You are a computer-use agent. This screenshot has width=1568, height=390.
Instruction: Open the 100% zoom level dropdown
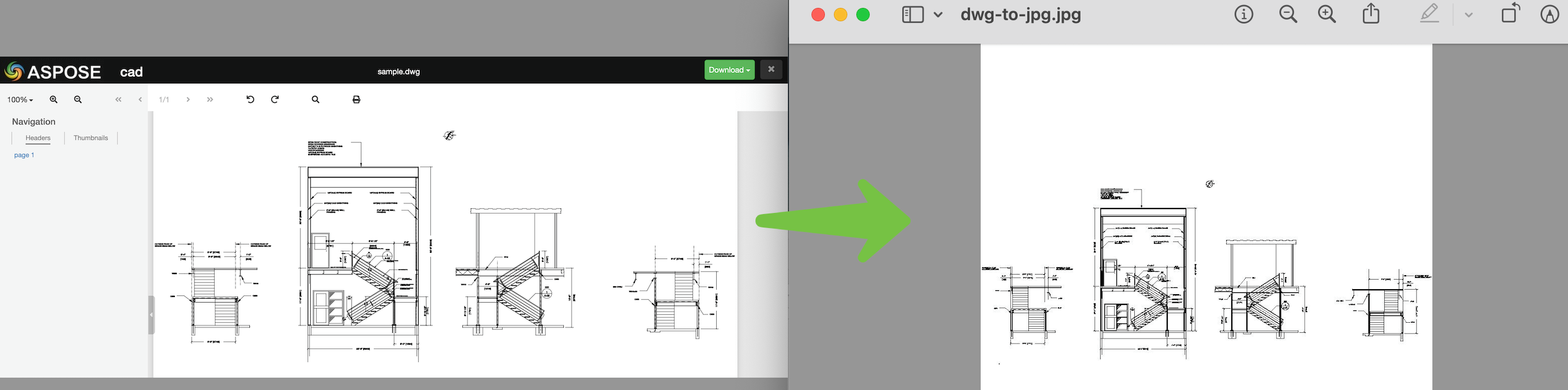20,100
